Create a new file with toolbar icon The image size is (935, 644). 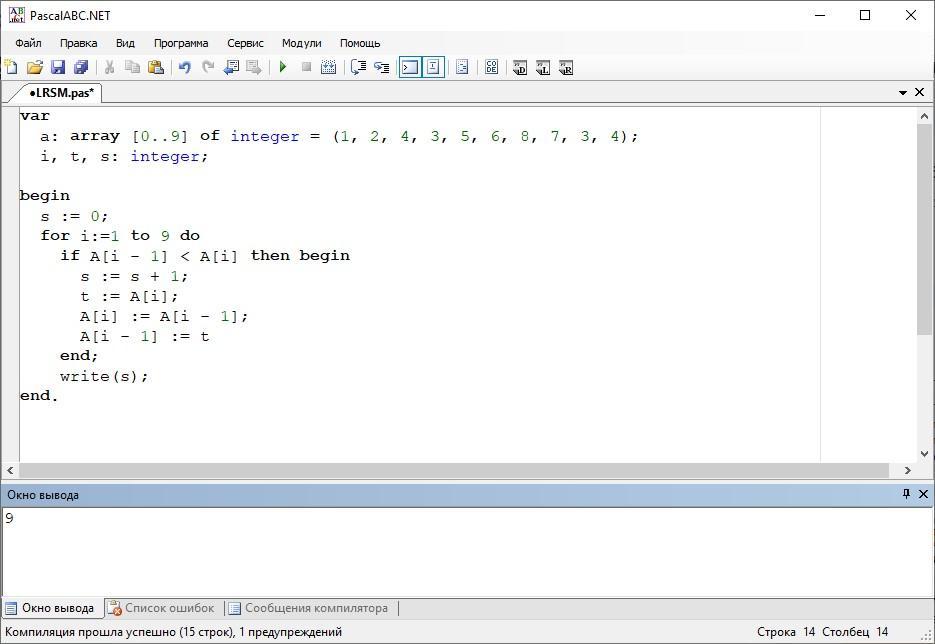pyautogui.click(x=11, y=67)
